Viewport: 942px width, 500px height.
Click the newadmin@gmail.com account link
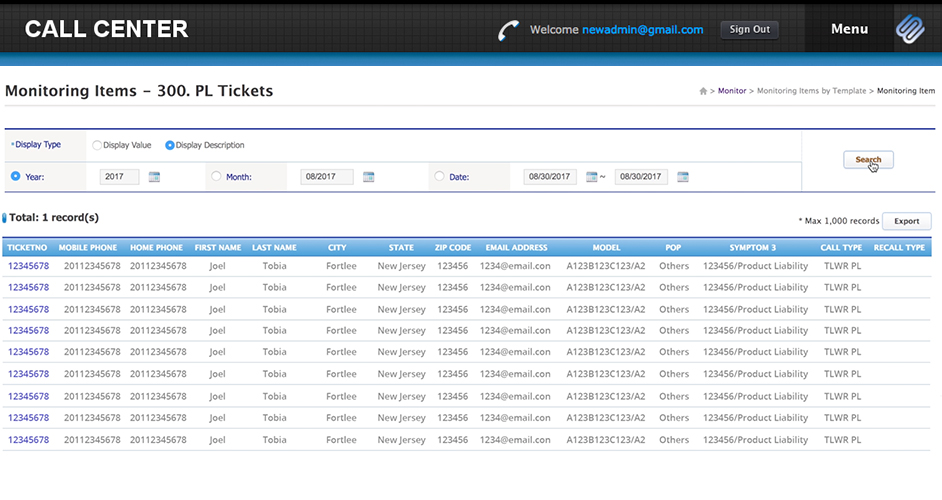[x=642, y=29]
